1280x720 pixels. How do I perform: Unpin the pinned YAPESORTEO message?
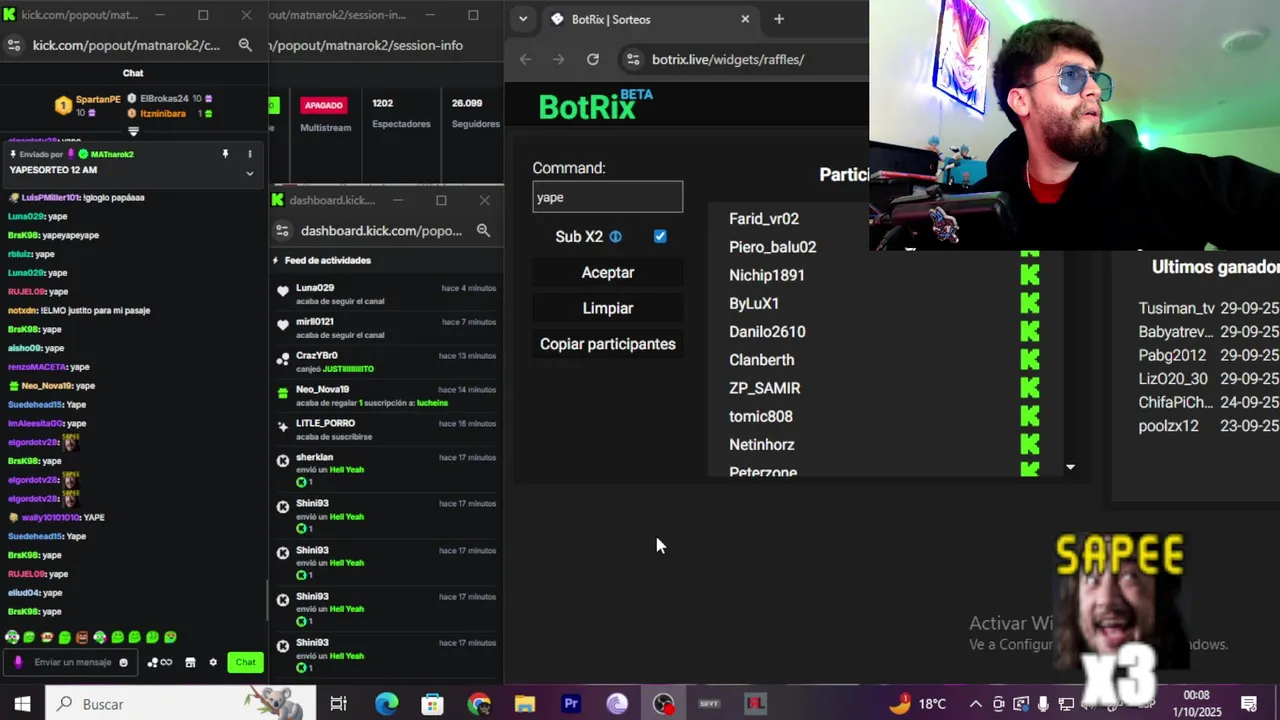(225, 154)
